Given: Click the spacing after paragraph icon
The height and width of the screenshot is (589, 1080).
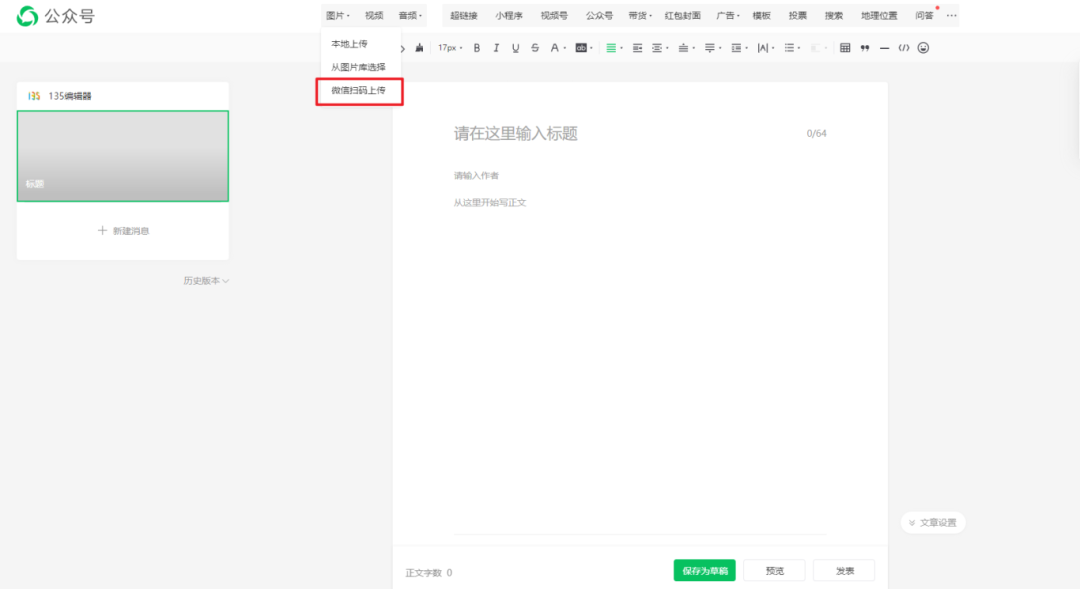Looking at the screenshot, I should click(x=709, y=48).
